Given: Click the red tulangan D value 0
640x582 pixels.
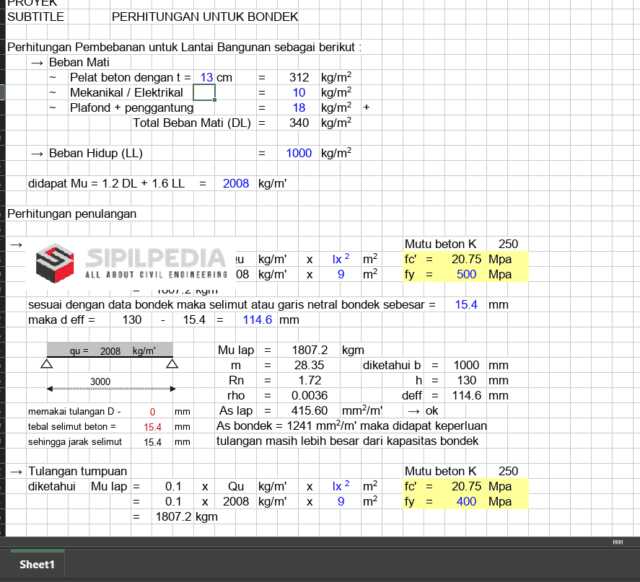Looking at the screenshot, I should click(153, 411).
